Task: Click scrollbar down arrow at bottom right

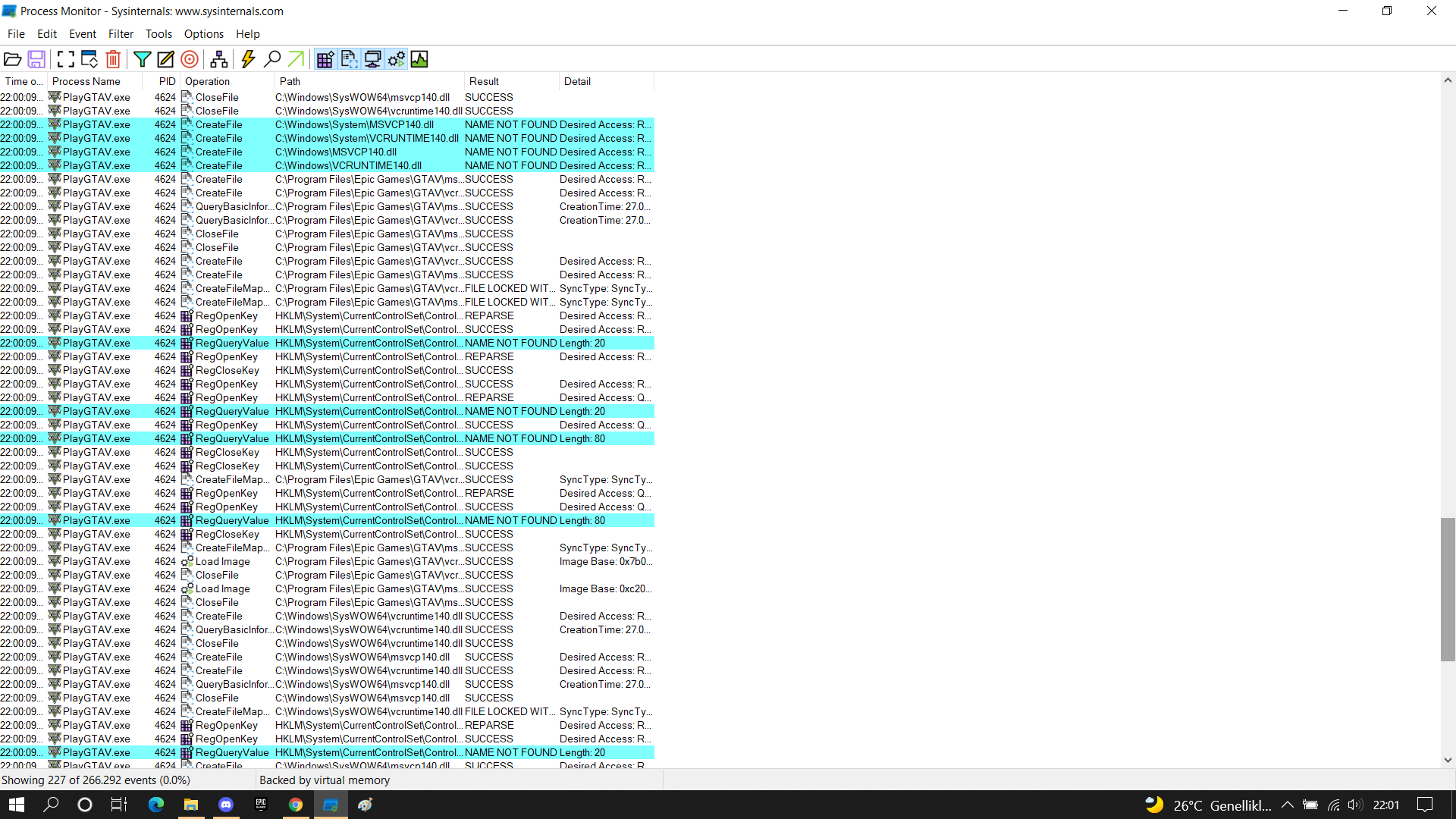Action: coord(1448,760)
